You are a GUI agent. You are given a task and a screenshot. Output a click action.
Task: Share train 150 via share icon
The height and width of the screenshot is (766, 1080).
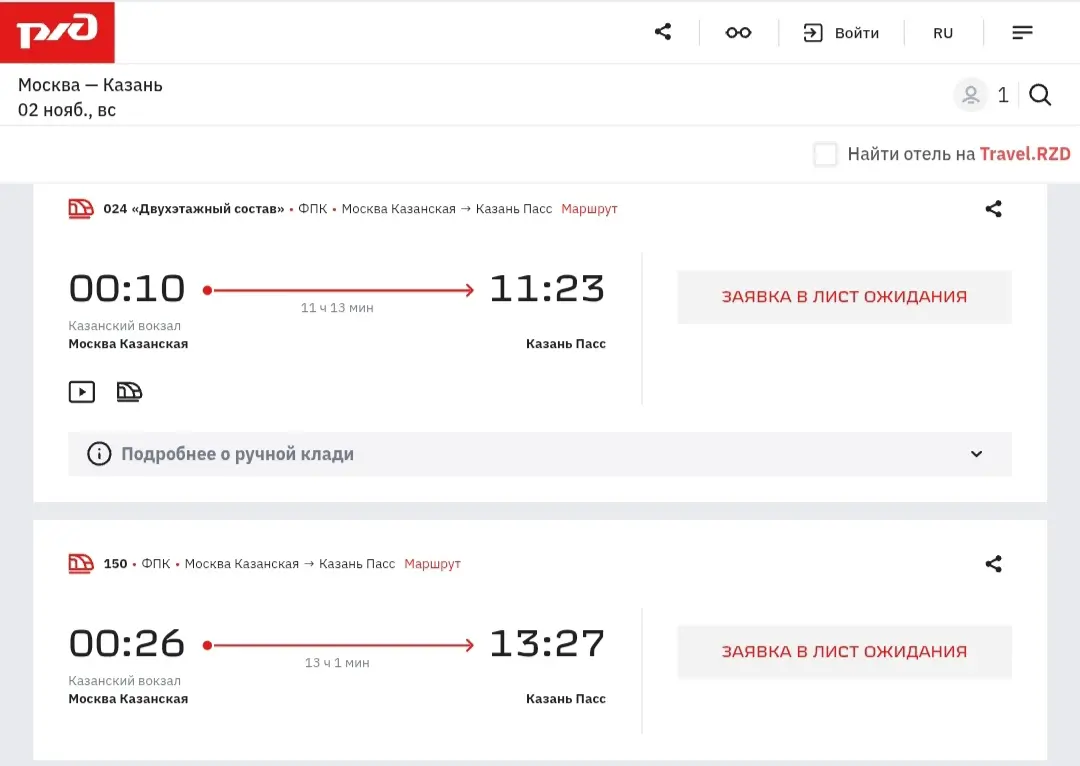(993, 564)
